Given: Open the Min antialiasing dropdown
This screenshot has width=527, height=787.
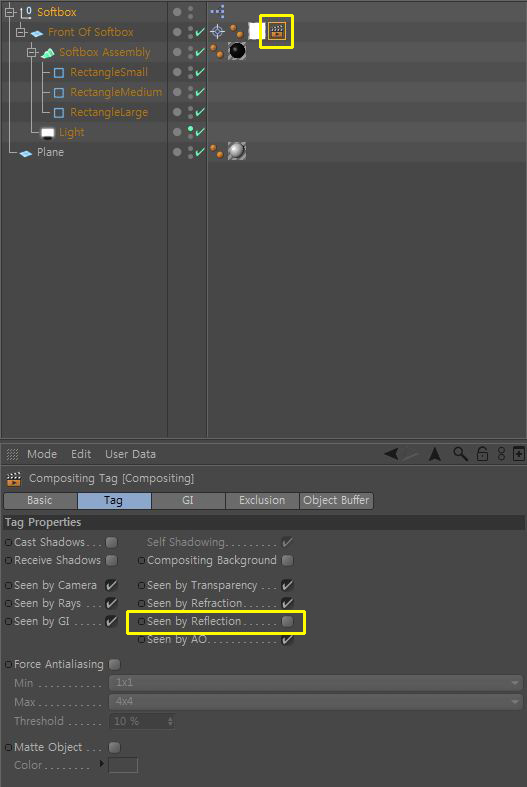Looking at the screenshot, I should click(x=316, y=683).
